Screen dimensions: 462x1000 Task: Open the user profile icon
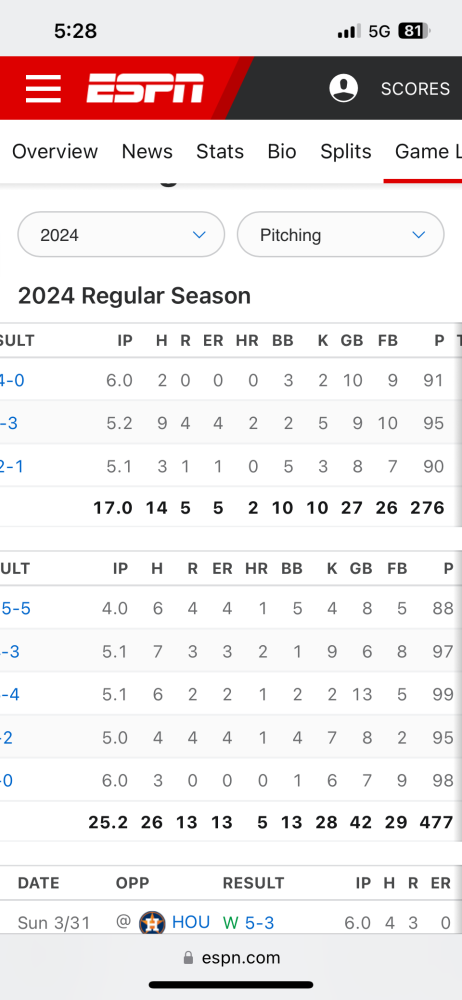tap(343, 88)
